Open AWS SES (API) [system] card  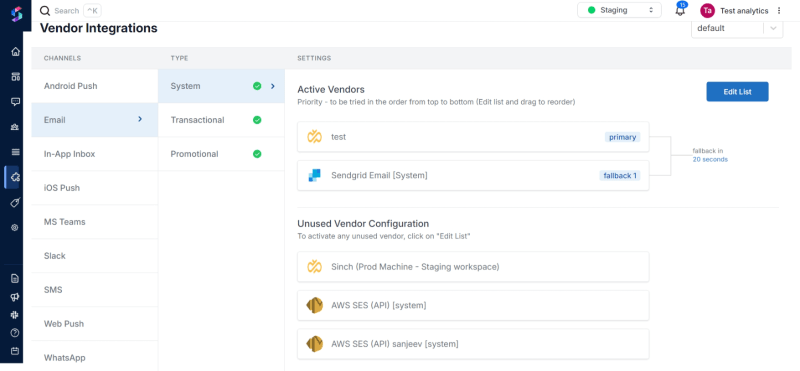[x=473, y=305]
